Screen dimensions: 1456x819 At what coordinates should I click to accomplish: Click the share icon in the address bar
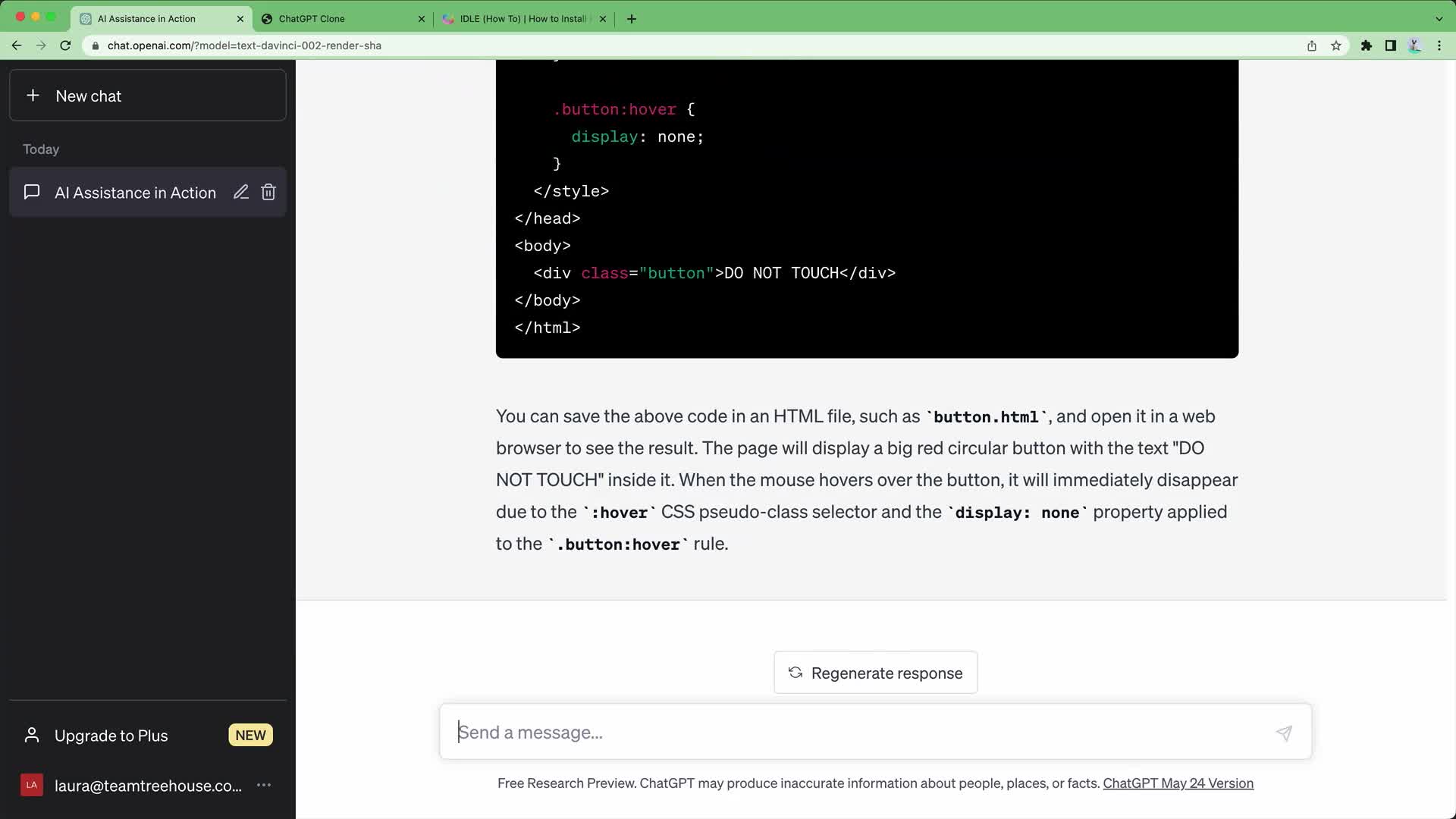point(1311,45)
